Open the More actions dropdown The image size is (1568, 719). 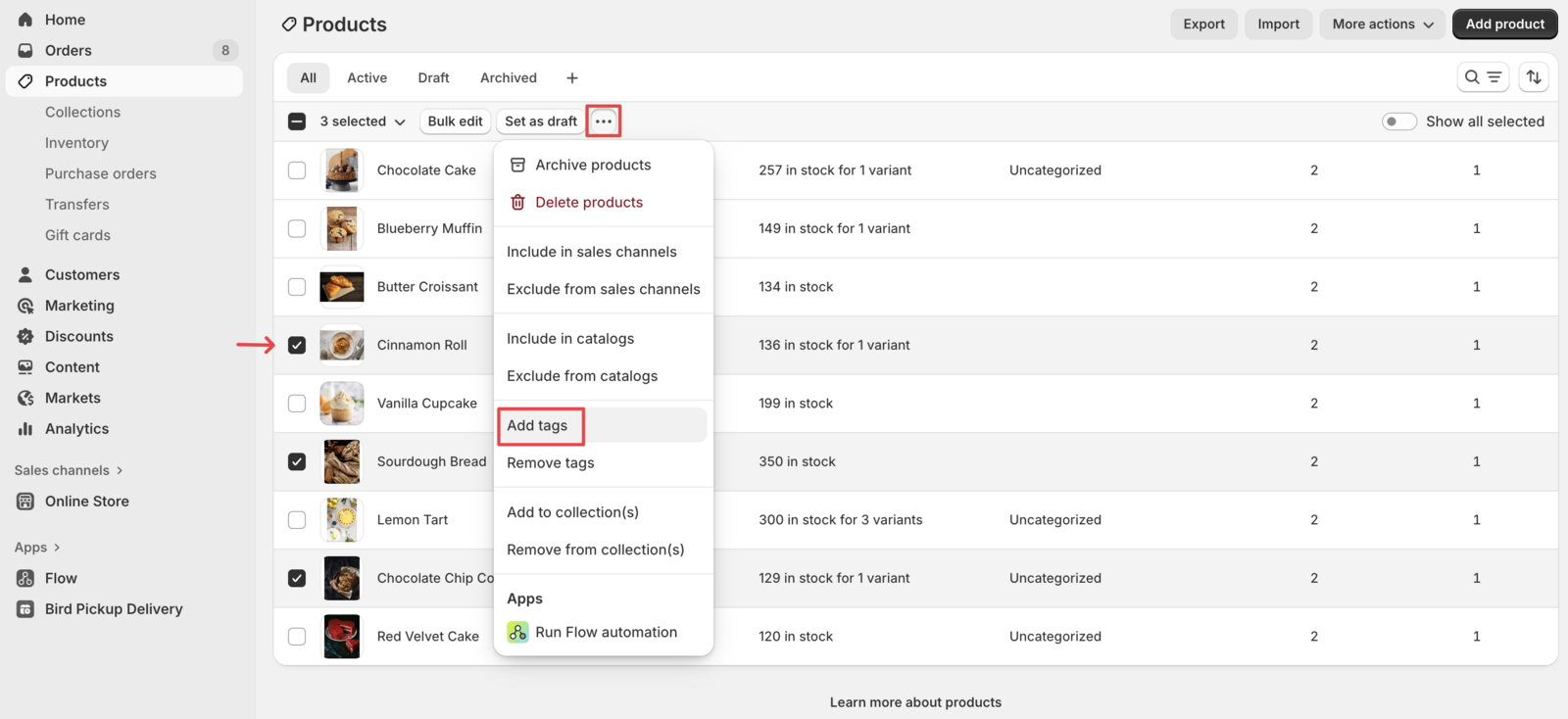pos(1383,24)
